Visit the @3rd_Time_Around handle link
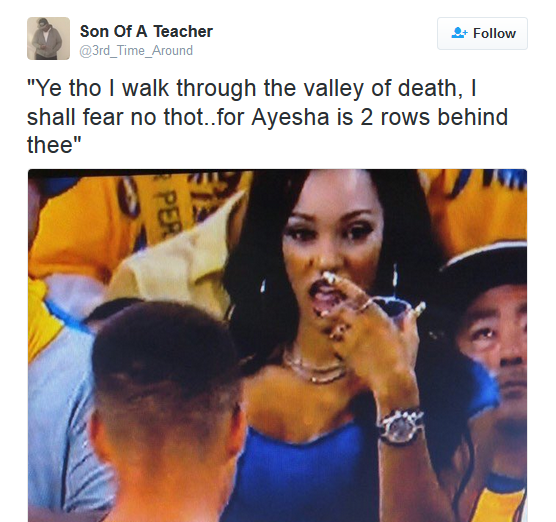Viewport: 556px width, 522px height. pyautogui.click(x=136, y=51)
